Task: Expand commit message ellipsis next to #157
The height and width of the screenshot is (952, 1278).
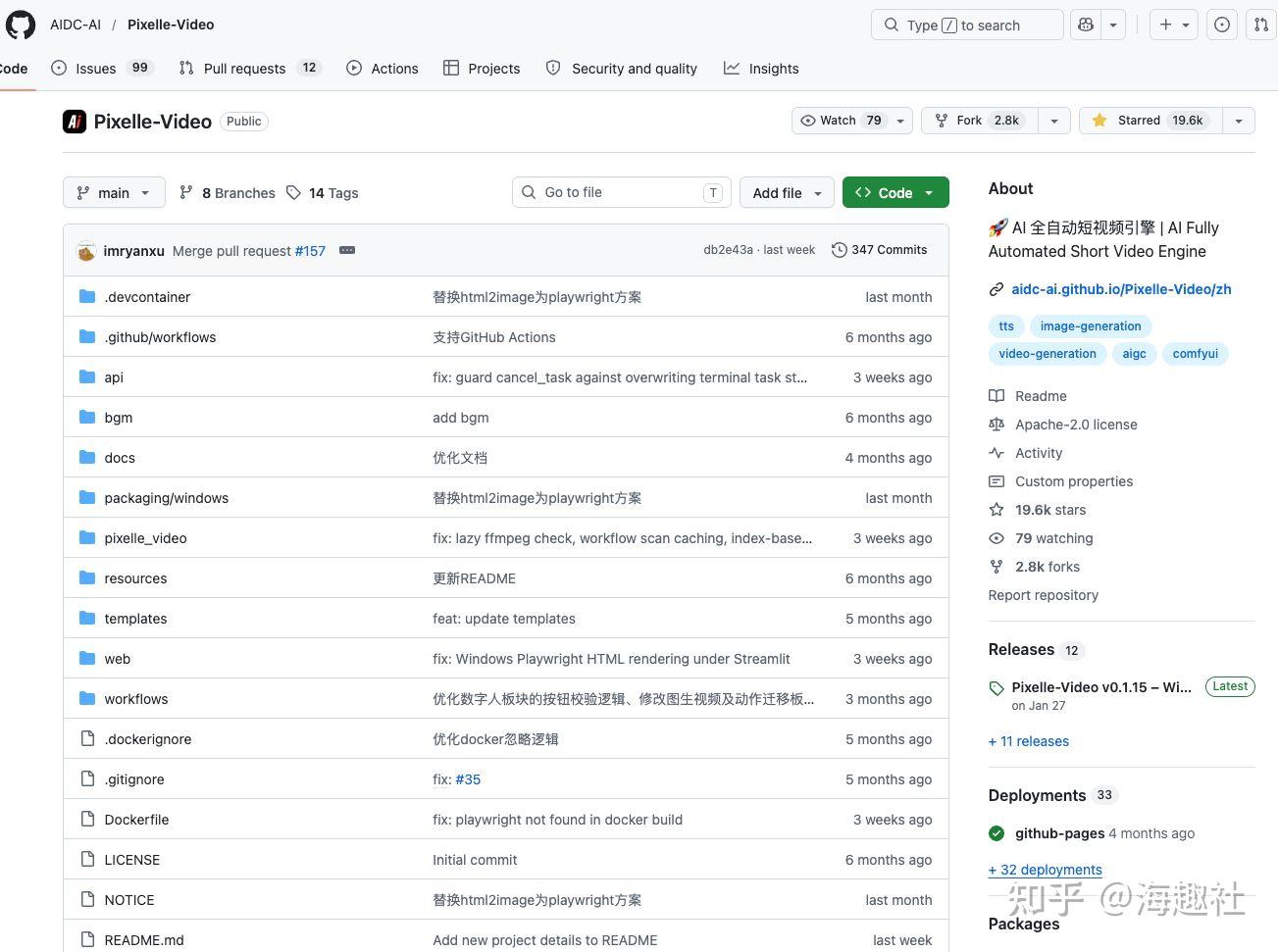Action: pos(347,250)
